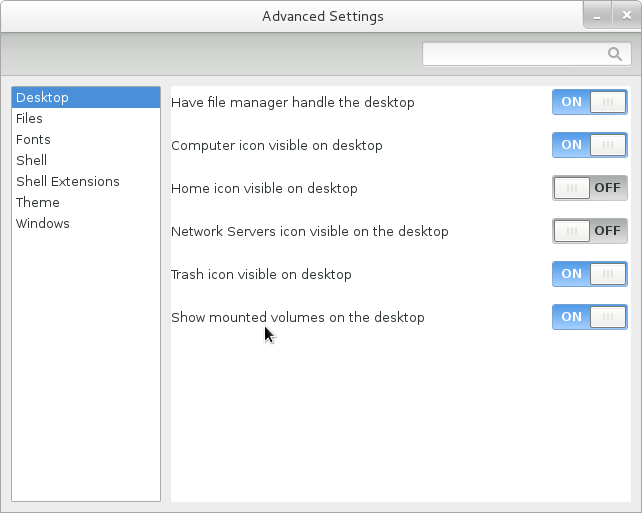Screen dimensions: 642x513
Task: Open the Fonts category
Action: [86, 139]
